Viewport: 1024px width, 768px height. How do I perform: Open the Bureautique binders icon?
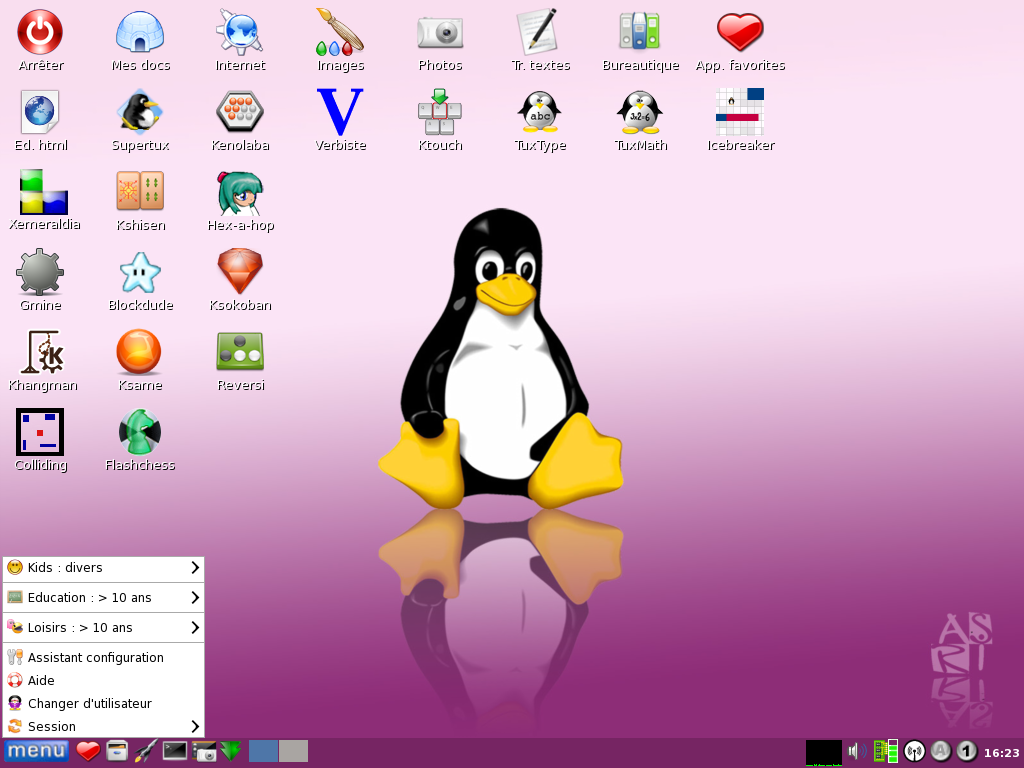[640, 31]
